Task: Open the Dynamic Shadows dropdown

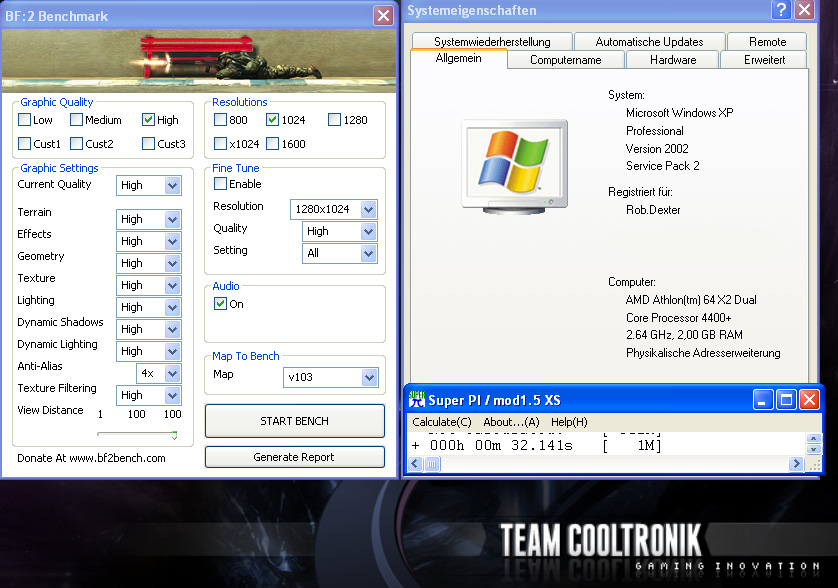Action: pyautogui.click(x=172, y=329)
